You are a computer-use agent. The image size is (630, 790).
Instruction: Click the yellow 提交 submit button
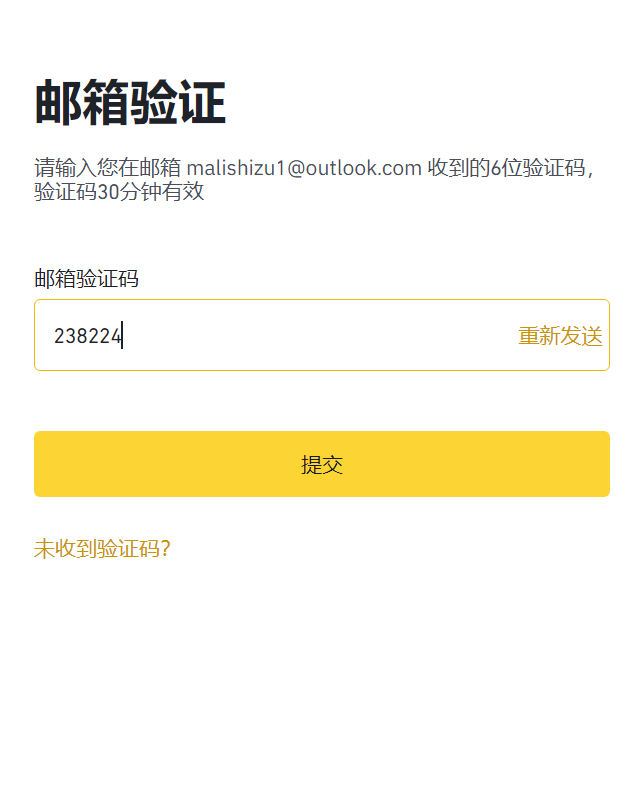(x=321, y=464)
